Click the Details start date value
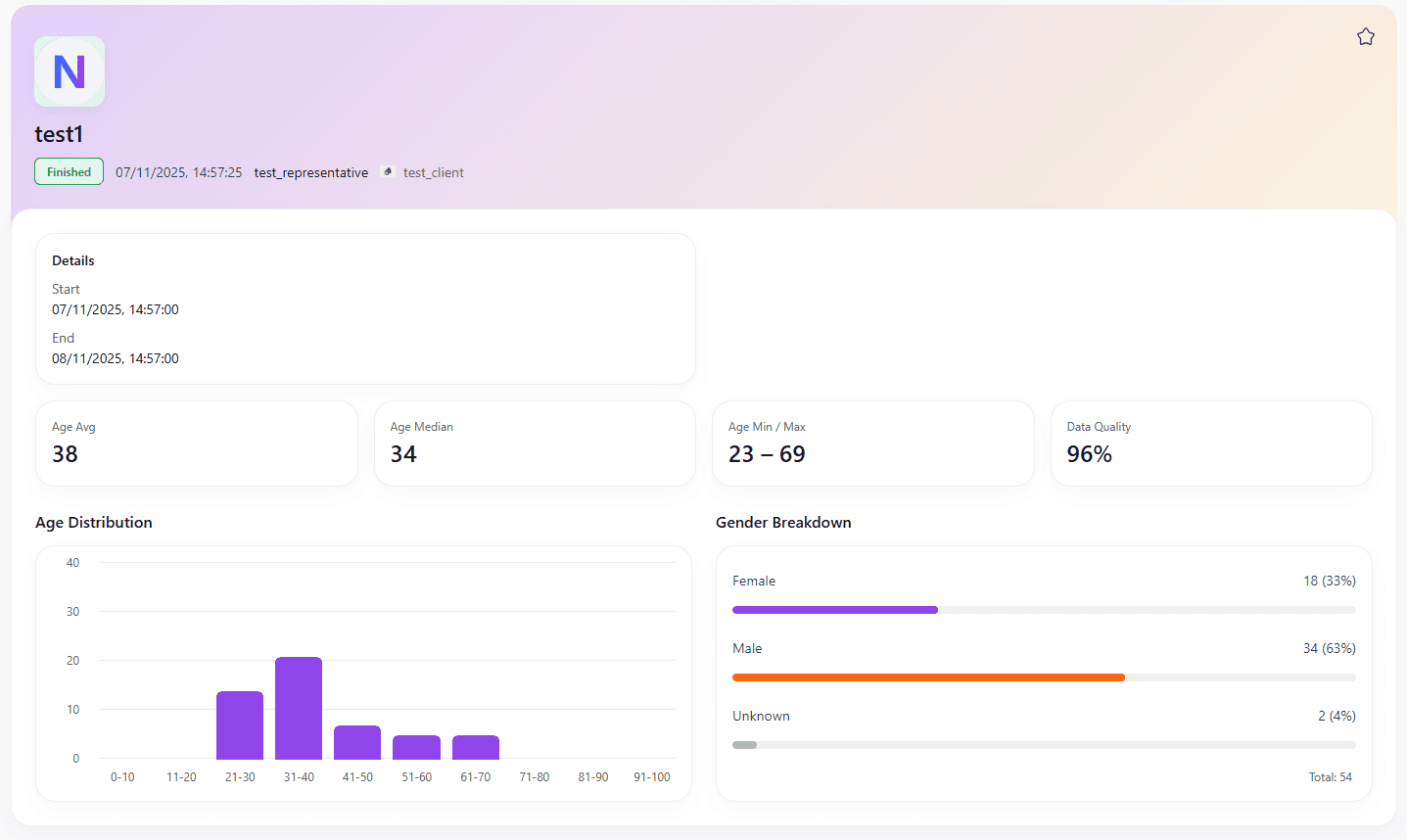This screenshot has height=840, width=1407. pyautogui.click(x=116, y=309)
